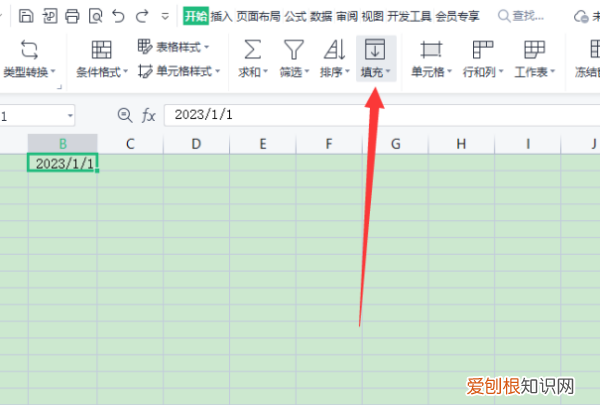The image size is (600, 405).
Task: Switch to the 视图 tab
Action: (x=372, y=16)
